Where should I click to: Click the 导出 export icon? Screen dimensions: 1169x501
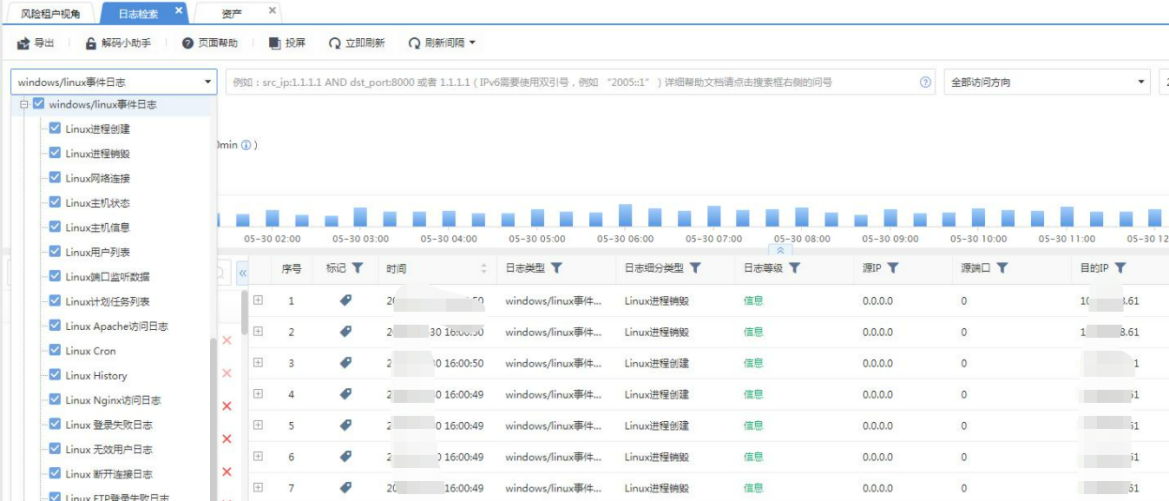pos(24,44)
